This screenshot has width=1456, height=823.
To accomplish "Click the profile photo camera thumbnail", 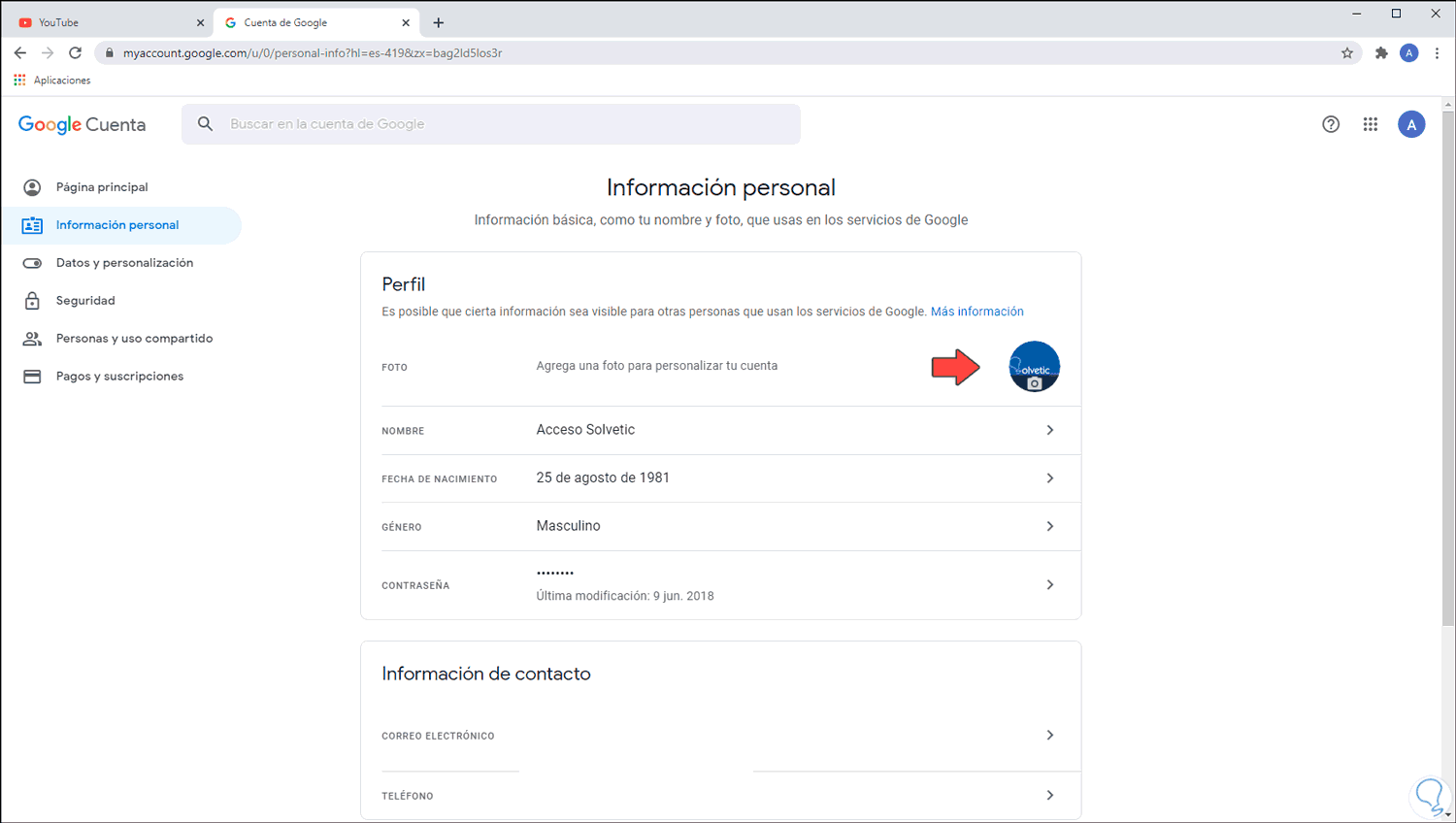I will click(x=1034, y=367).
